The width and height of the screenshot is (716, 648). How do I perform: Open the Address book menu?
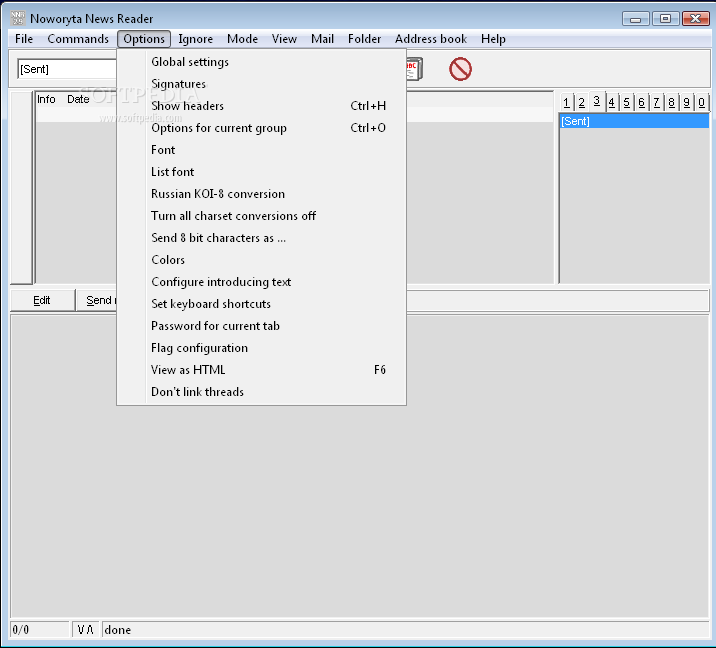tap(431, 39)
